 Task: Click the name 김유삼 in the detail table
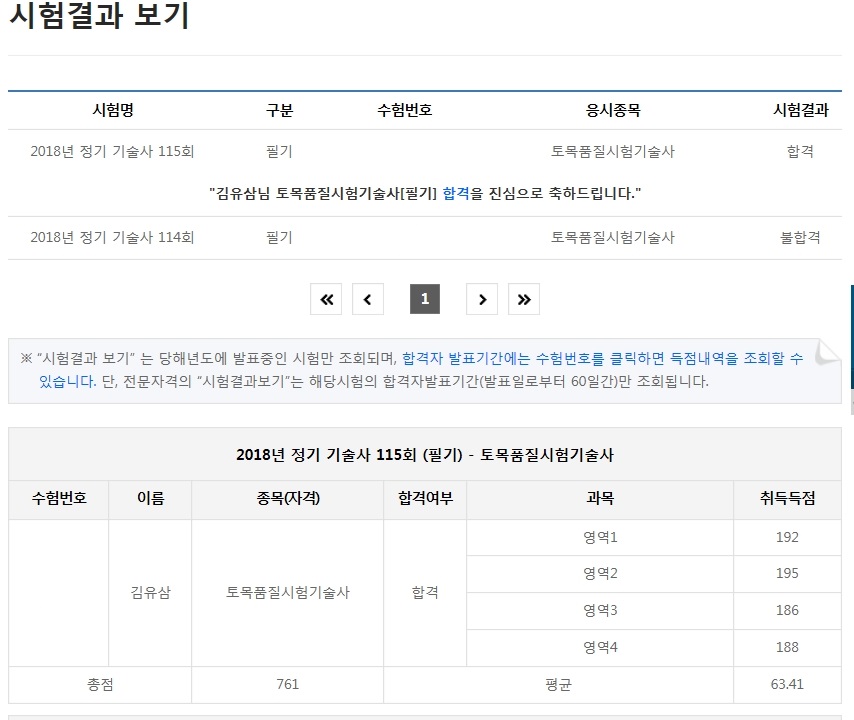click(150, 592)
